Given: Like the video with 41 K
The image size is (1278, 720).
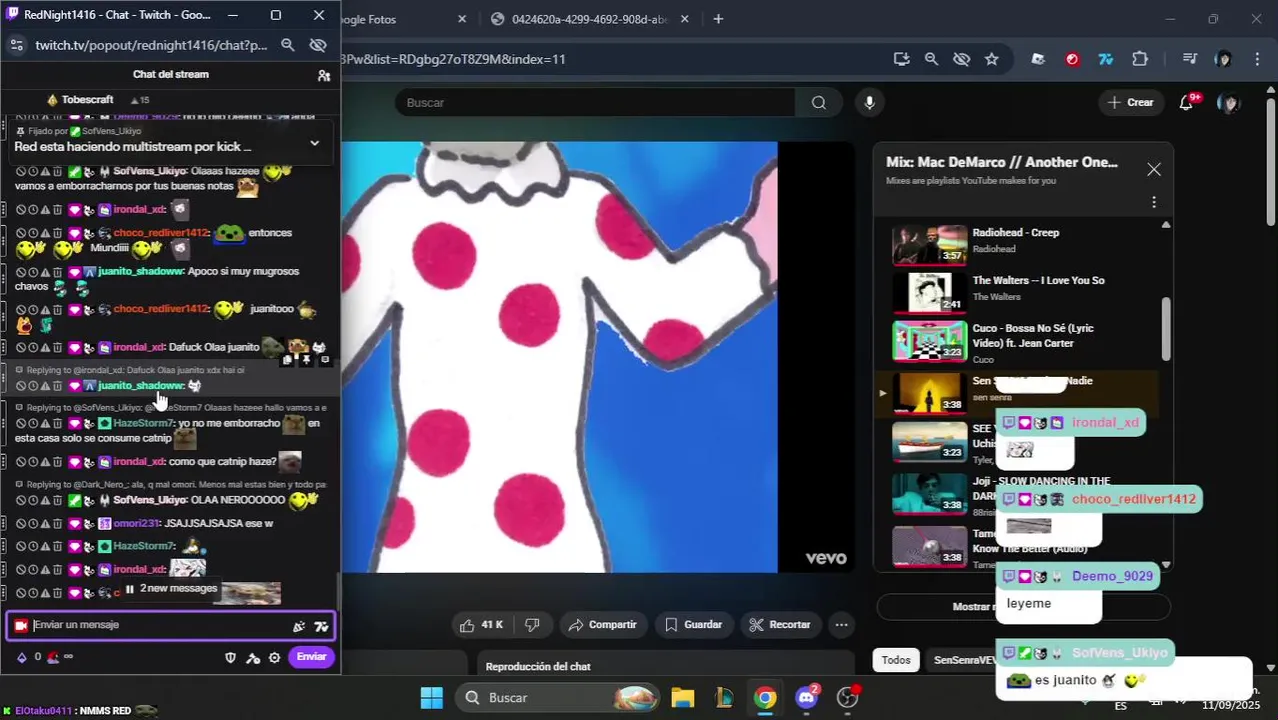Looking at the screenshot, I should pos(482,625).
